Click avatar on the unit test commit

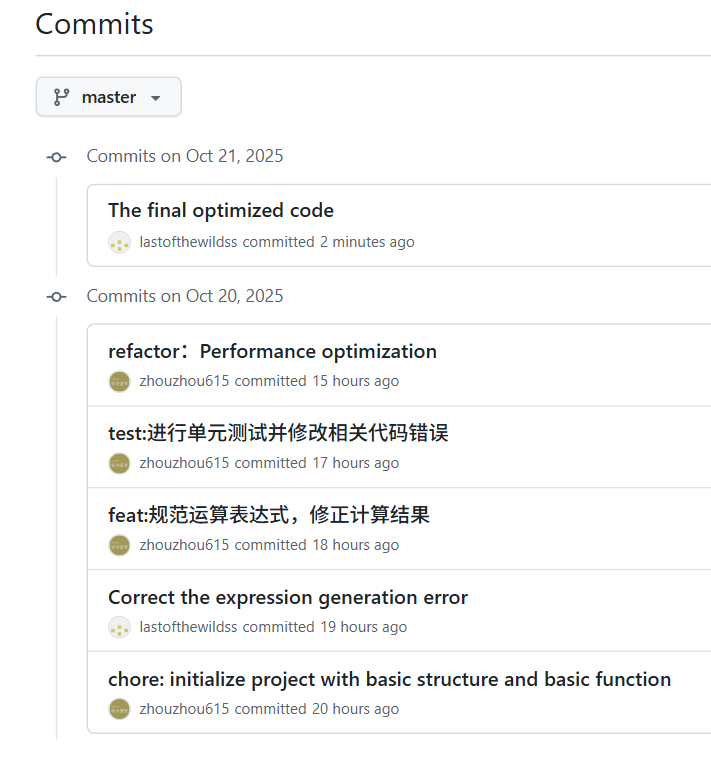pos(120,463)
